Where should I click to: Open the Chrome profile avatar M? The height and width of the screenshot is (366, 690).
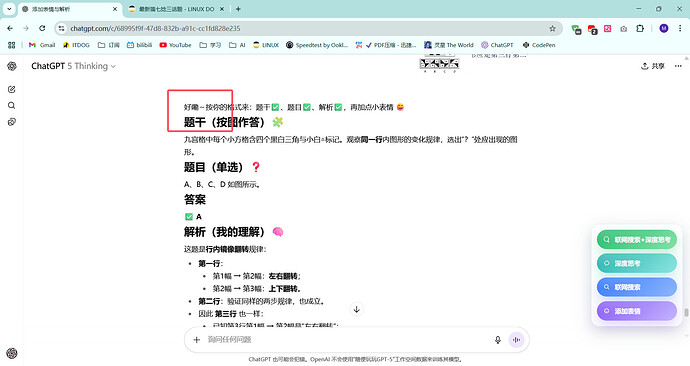(664, 28)
